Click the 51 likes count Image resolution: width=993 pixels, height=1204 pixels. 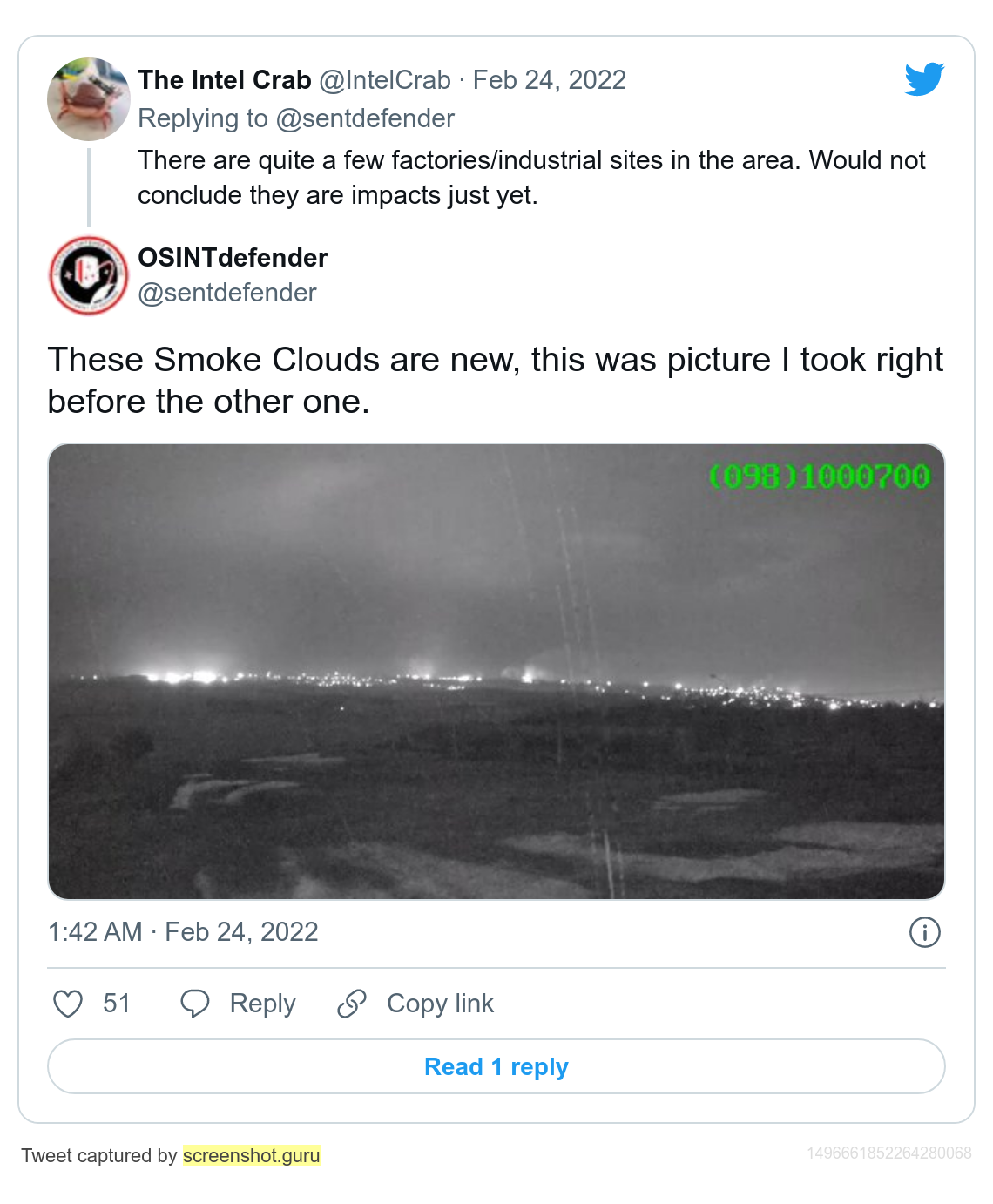click(116, 1004)
